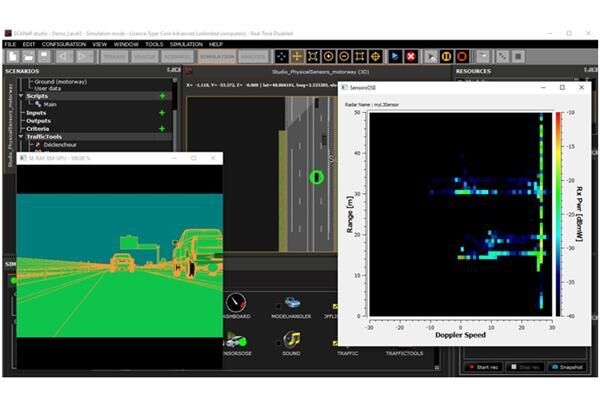The height and width of the screenshot is (400, 600).
Task: Click the Rx Pwr color scale bar
Action: [558, 213]
